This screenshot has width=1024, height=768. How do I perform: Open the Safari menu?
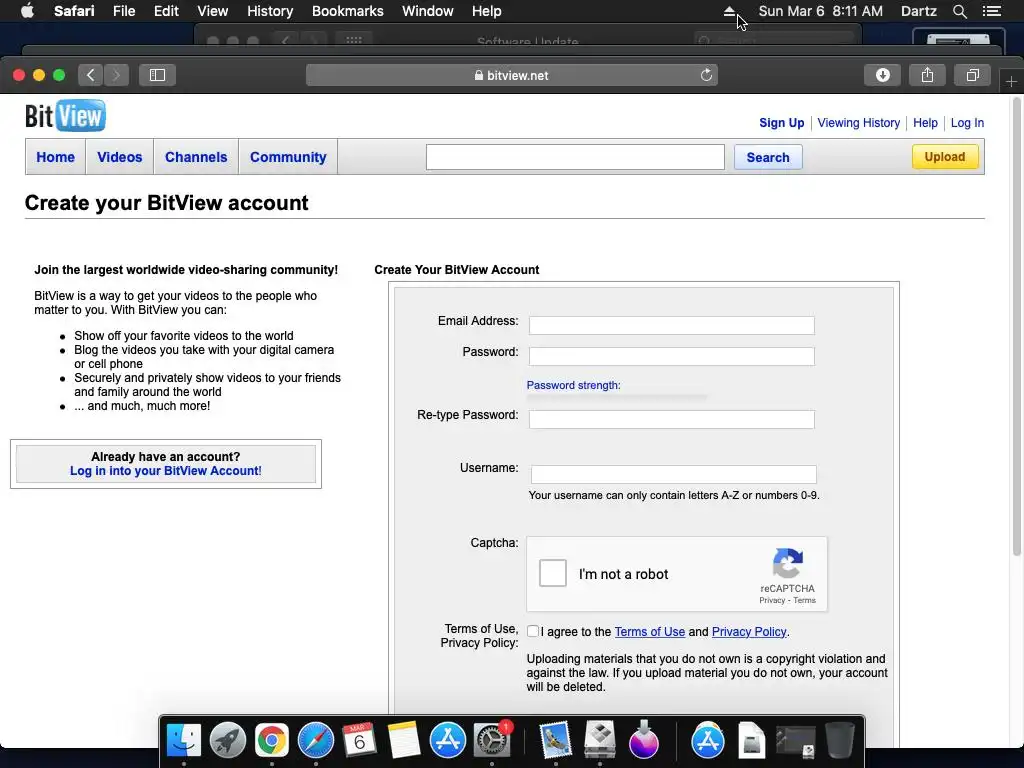click(74, 11)
